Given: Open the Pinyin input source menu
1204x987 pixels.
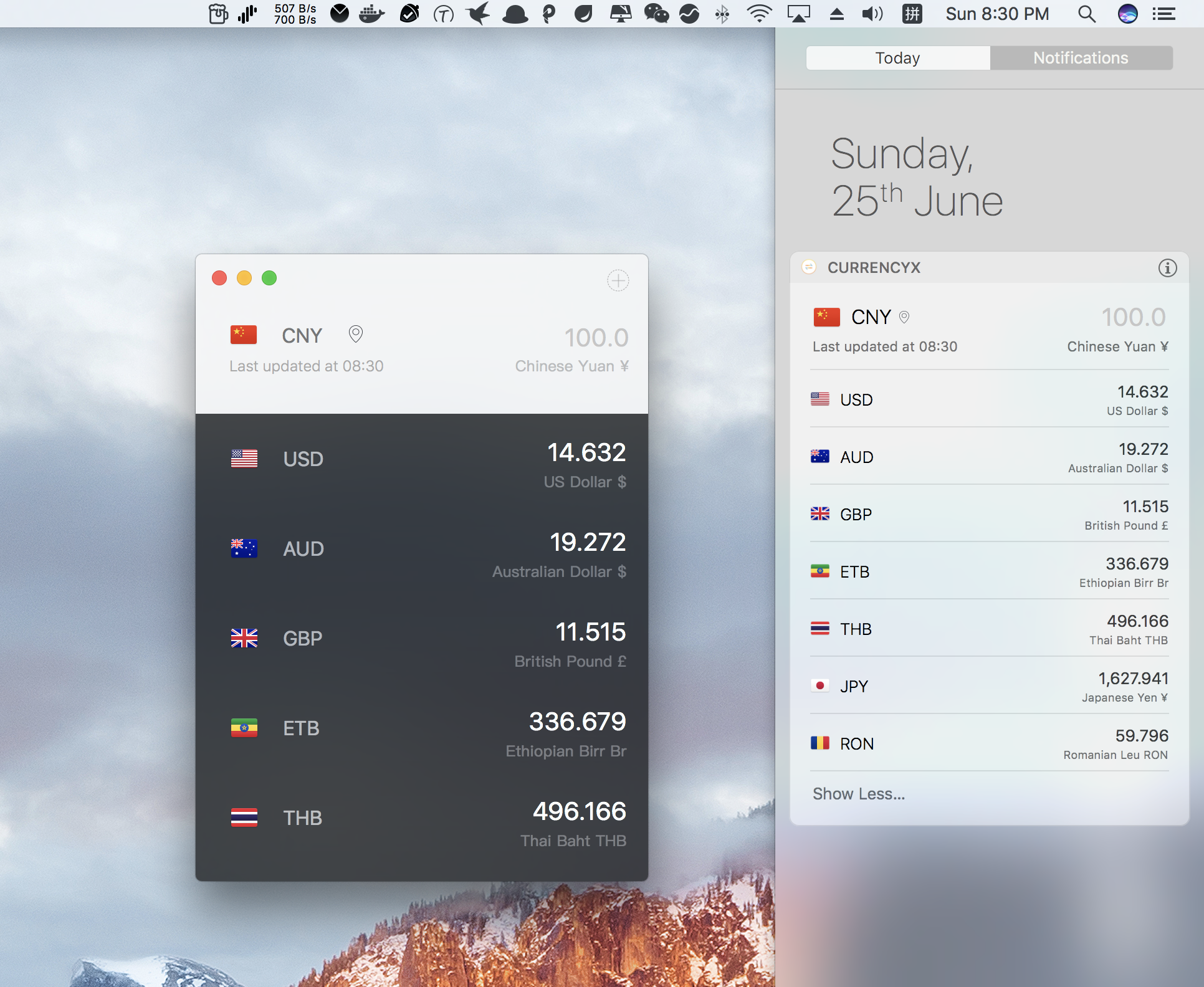Looking at the screenshot, I should tap(912, 14).
